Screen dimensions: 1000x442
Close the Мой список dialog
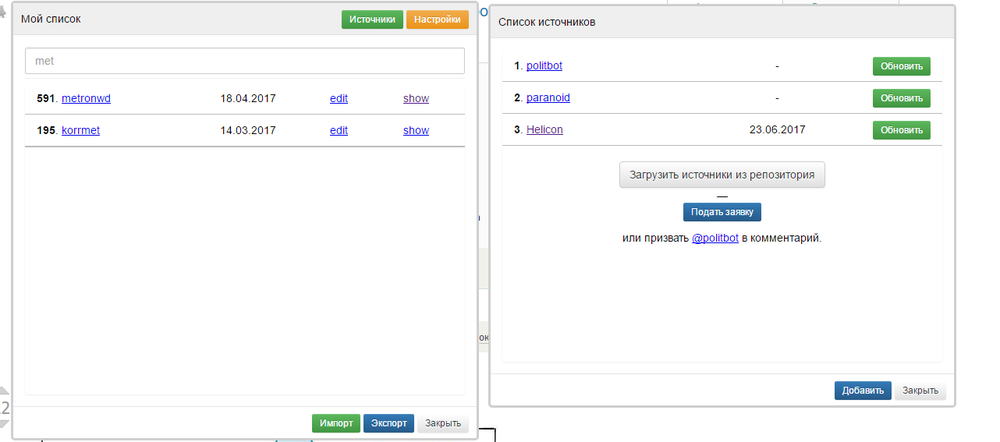point(443,423)
